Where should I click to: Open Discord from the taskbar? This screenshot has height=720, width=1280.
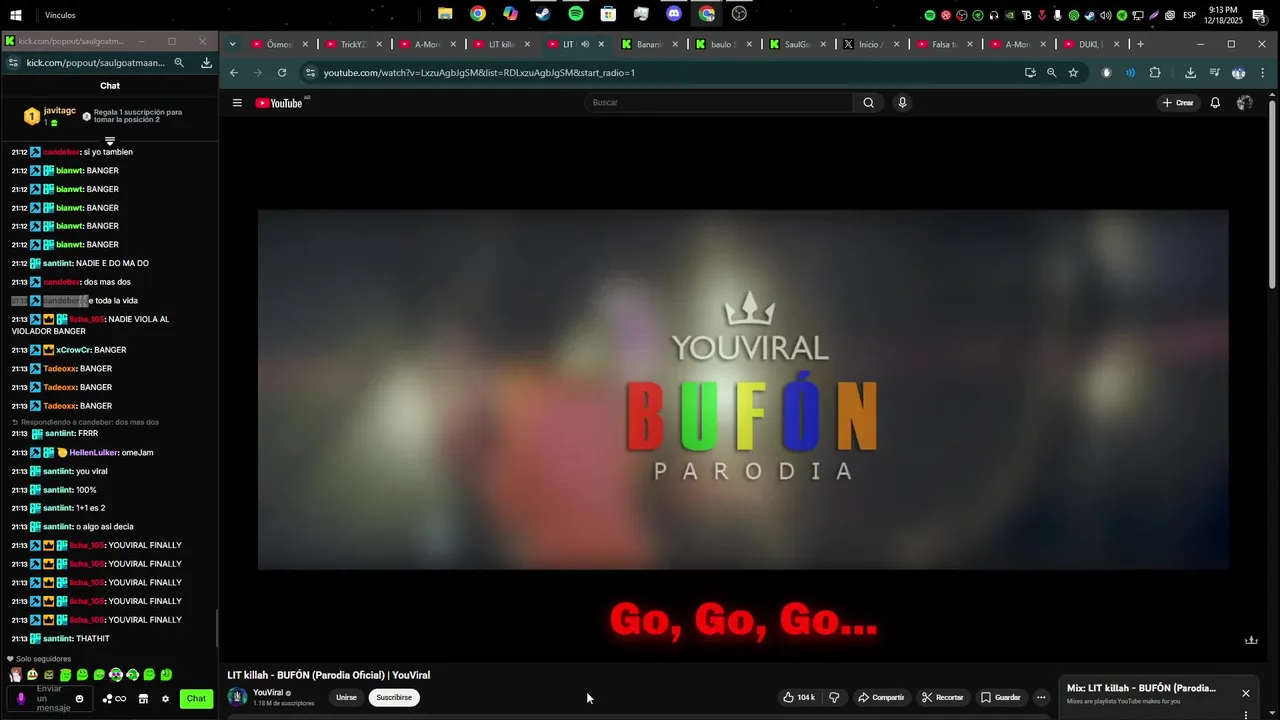point(674,14)
